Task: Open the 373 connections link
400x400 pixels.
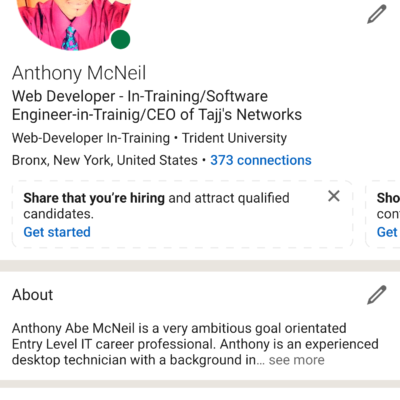Action: 261,160
